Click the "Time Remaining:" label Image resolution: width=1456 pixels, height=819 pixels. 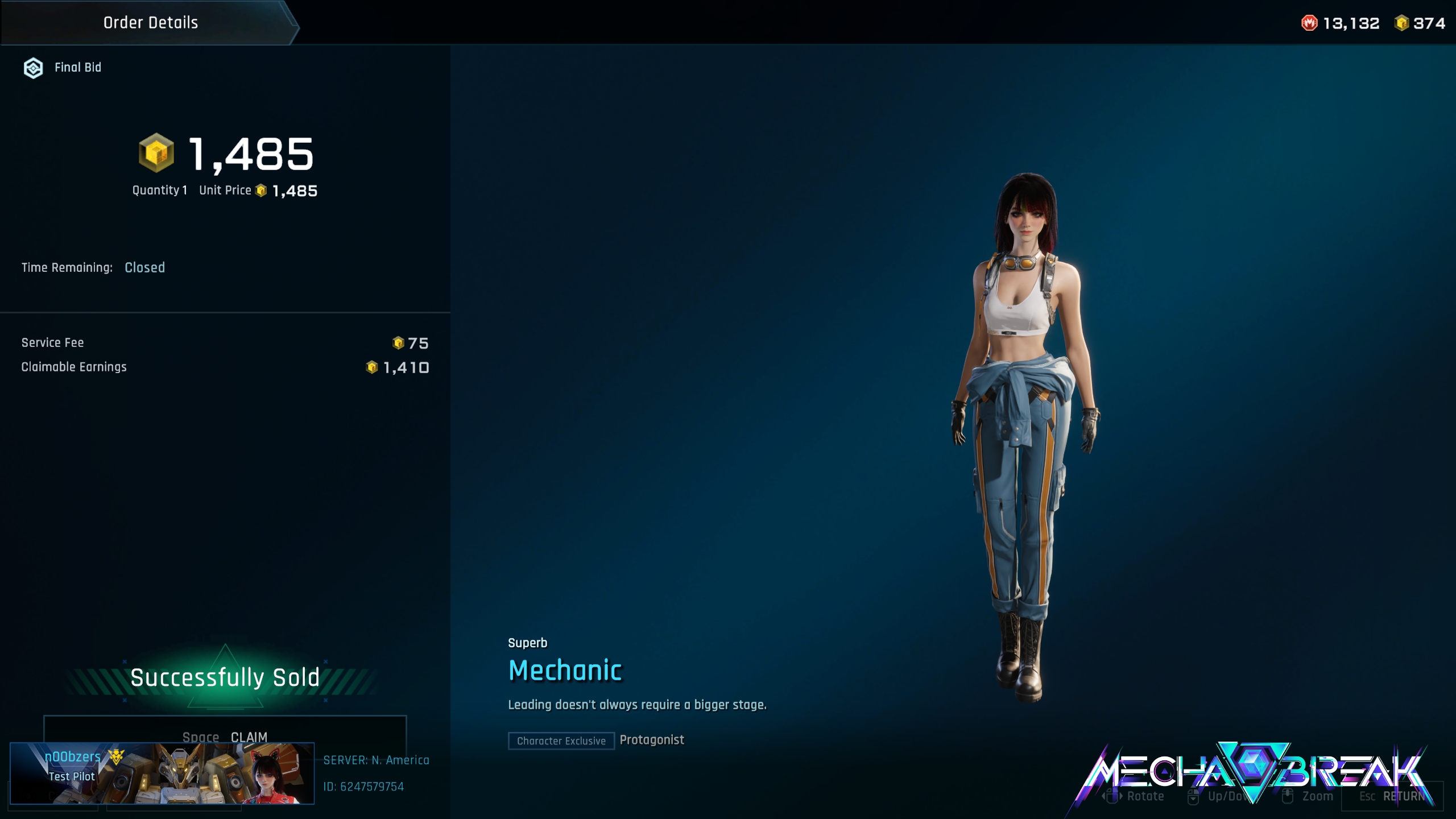(67, 267)
